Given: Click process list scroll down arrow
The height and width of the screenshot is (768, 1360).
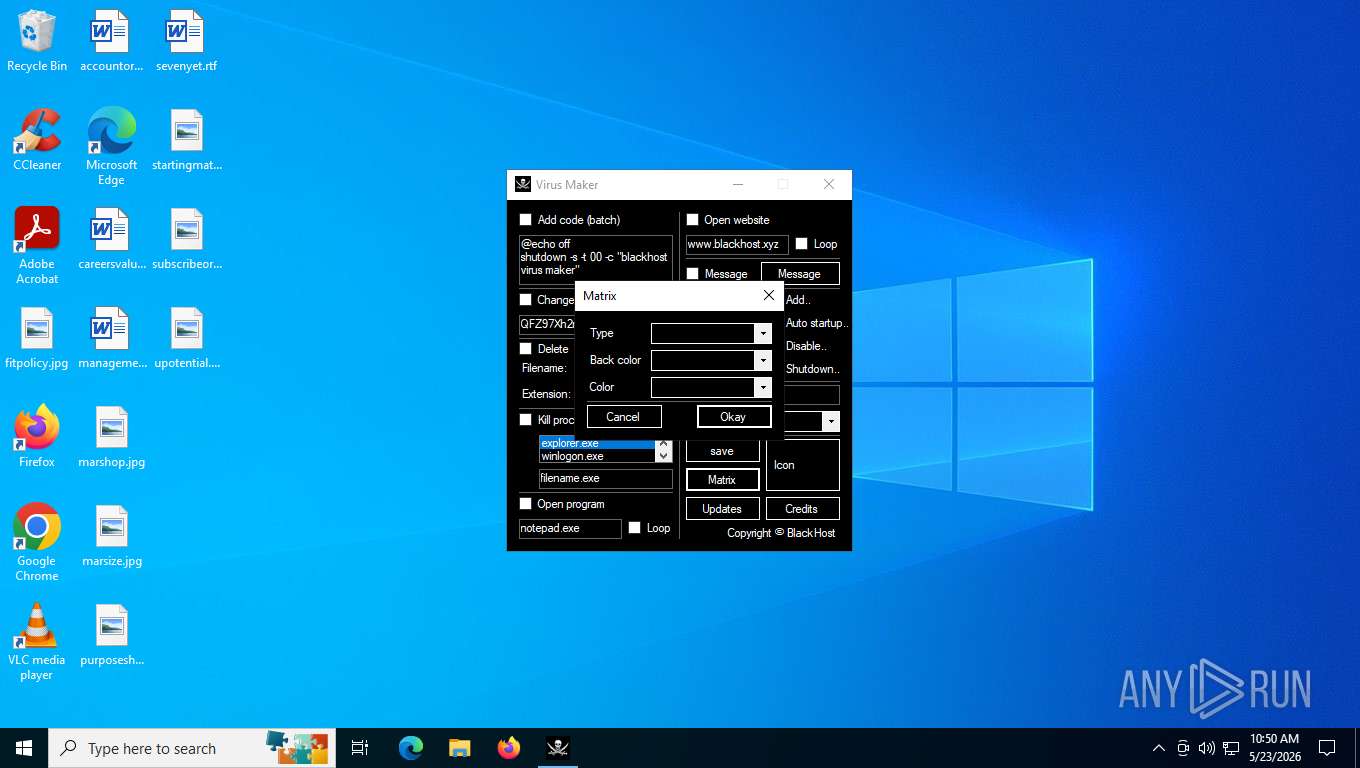Looking at the screenshot, I should [x=662, y=456].
